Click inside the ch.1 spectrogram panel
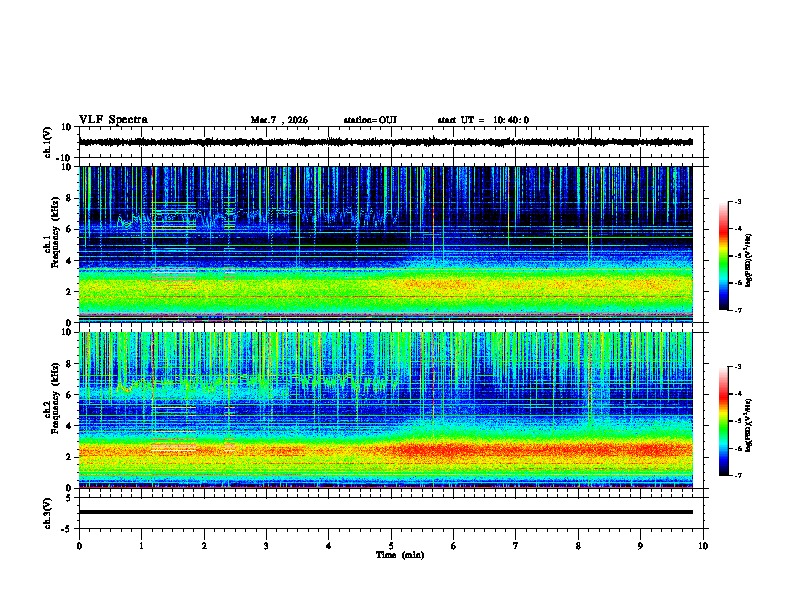 click(x=386, y=244)
